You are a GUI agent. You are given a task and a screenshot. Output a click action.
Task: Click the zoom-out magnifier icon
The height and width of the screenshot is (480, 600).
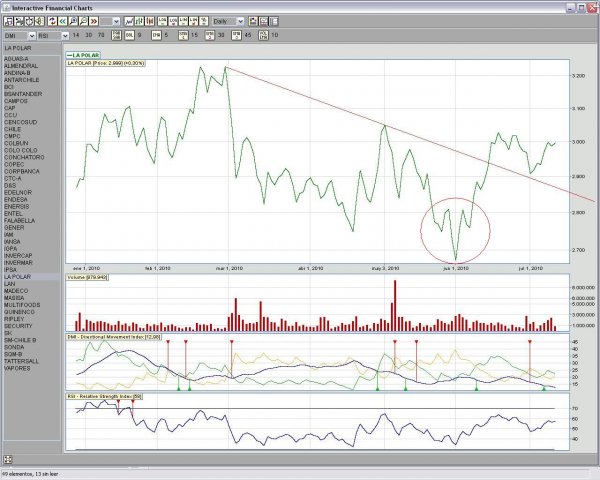point(83,21)
